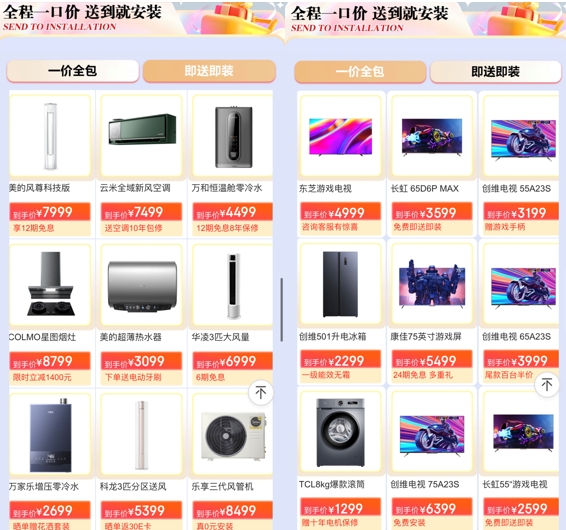Open 美的超薄热水器 product image
The height and width of the screenshot is (530, 566).
(x=142, y=285)
